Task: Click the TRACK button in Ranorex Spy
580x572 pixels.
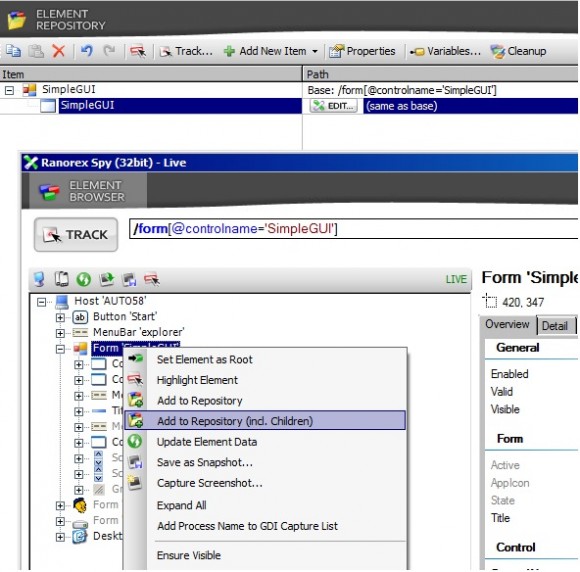Action: [76, 235]
